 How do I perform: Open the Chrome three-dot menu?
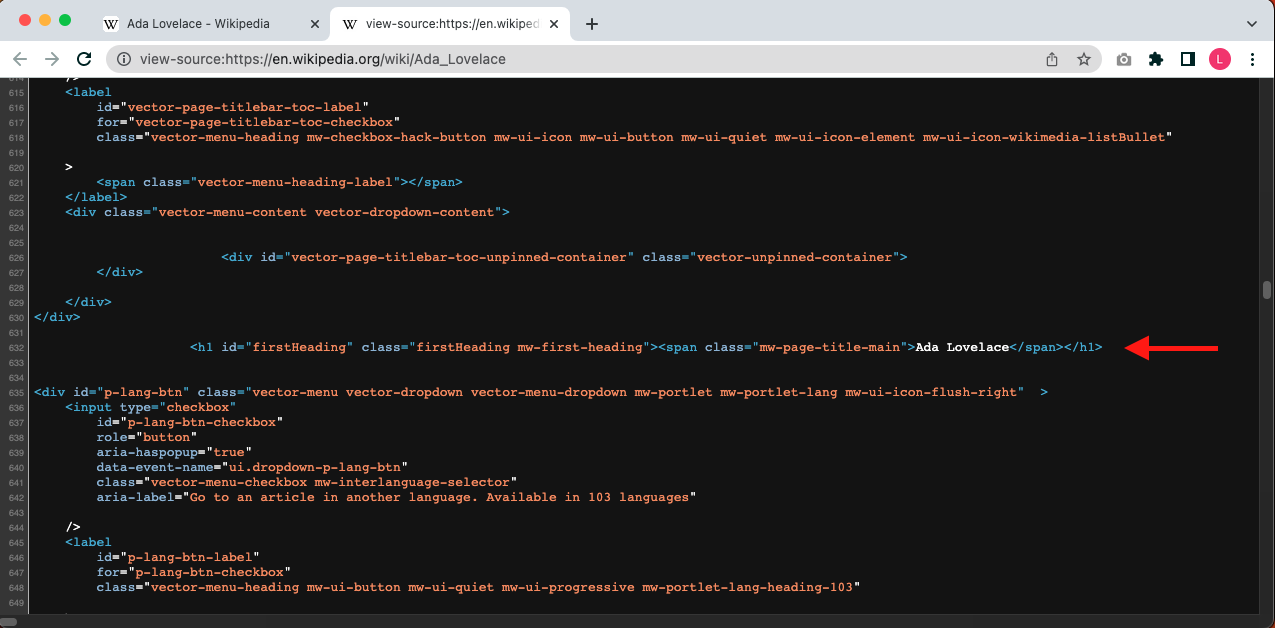pyautogui.click(x=1253, y=59)
